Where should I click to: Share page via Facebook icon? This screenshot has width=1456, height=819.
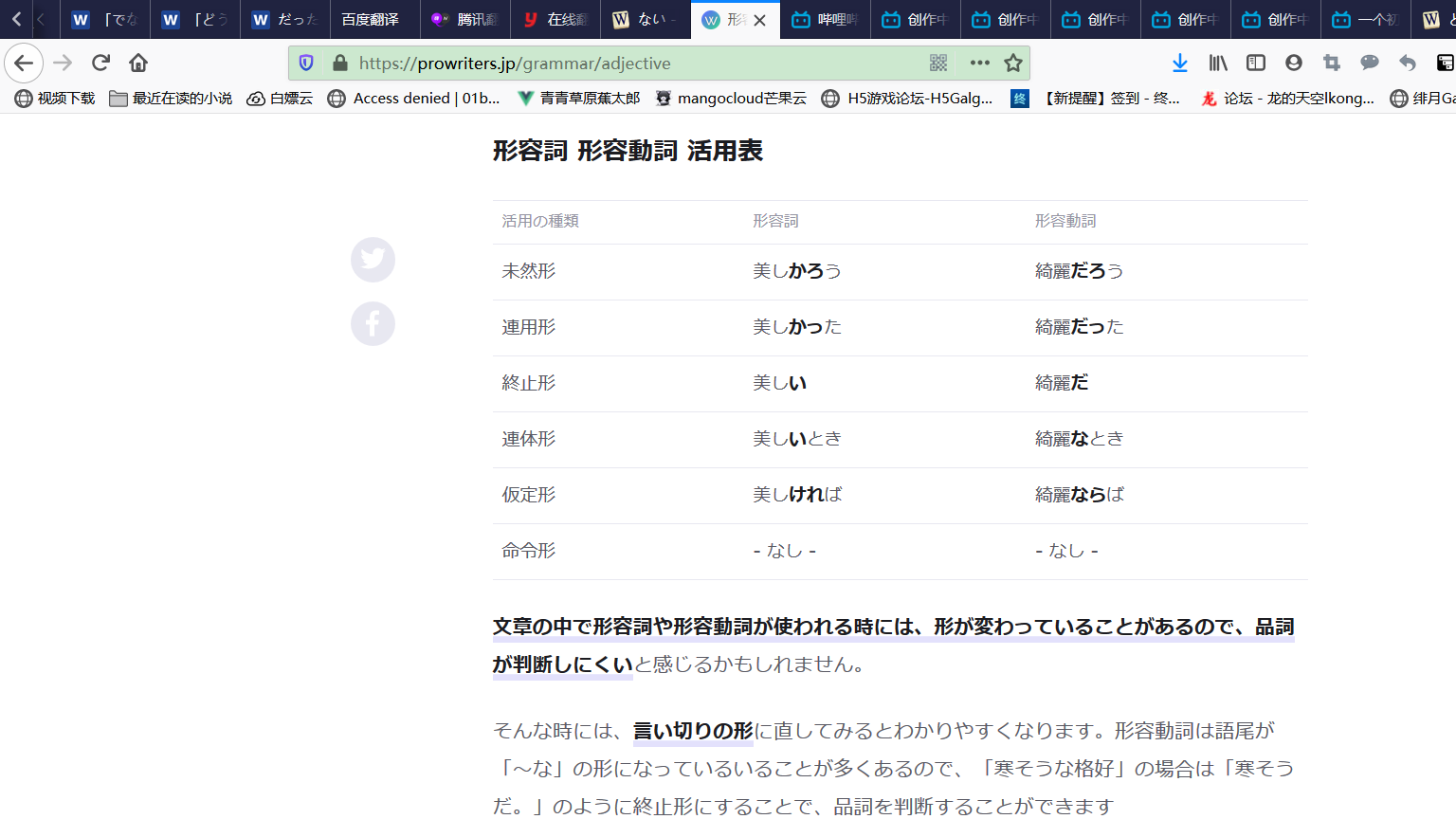[x=373, y=324]
